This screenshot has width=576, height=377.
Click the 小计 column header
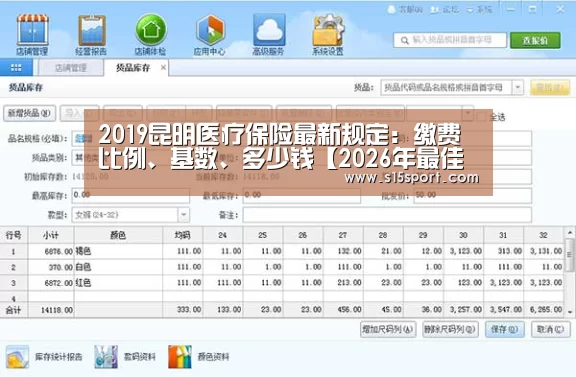click(51, 235)
